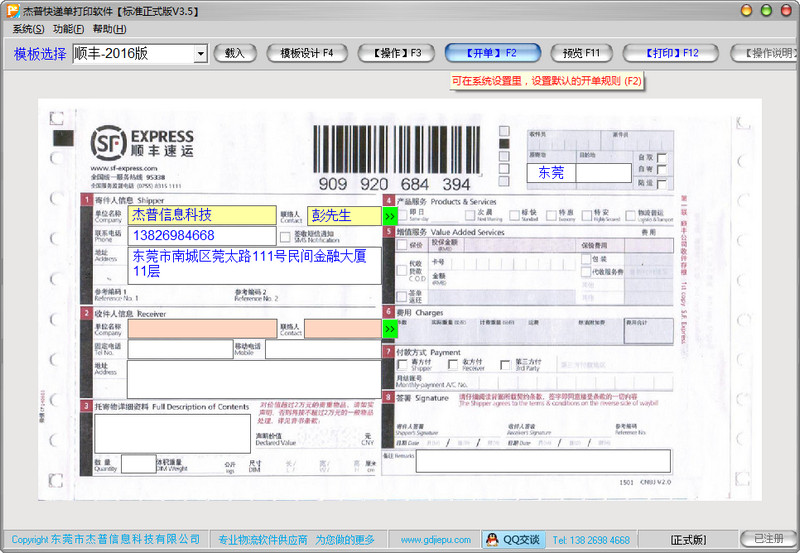Click the receiver 固定电话 Tel No. field
800x553 pixels.
tap(181, 349)
